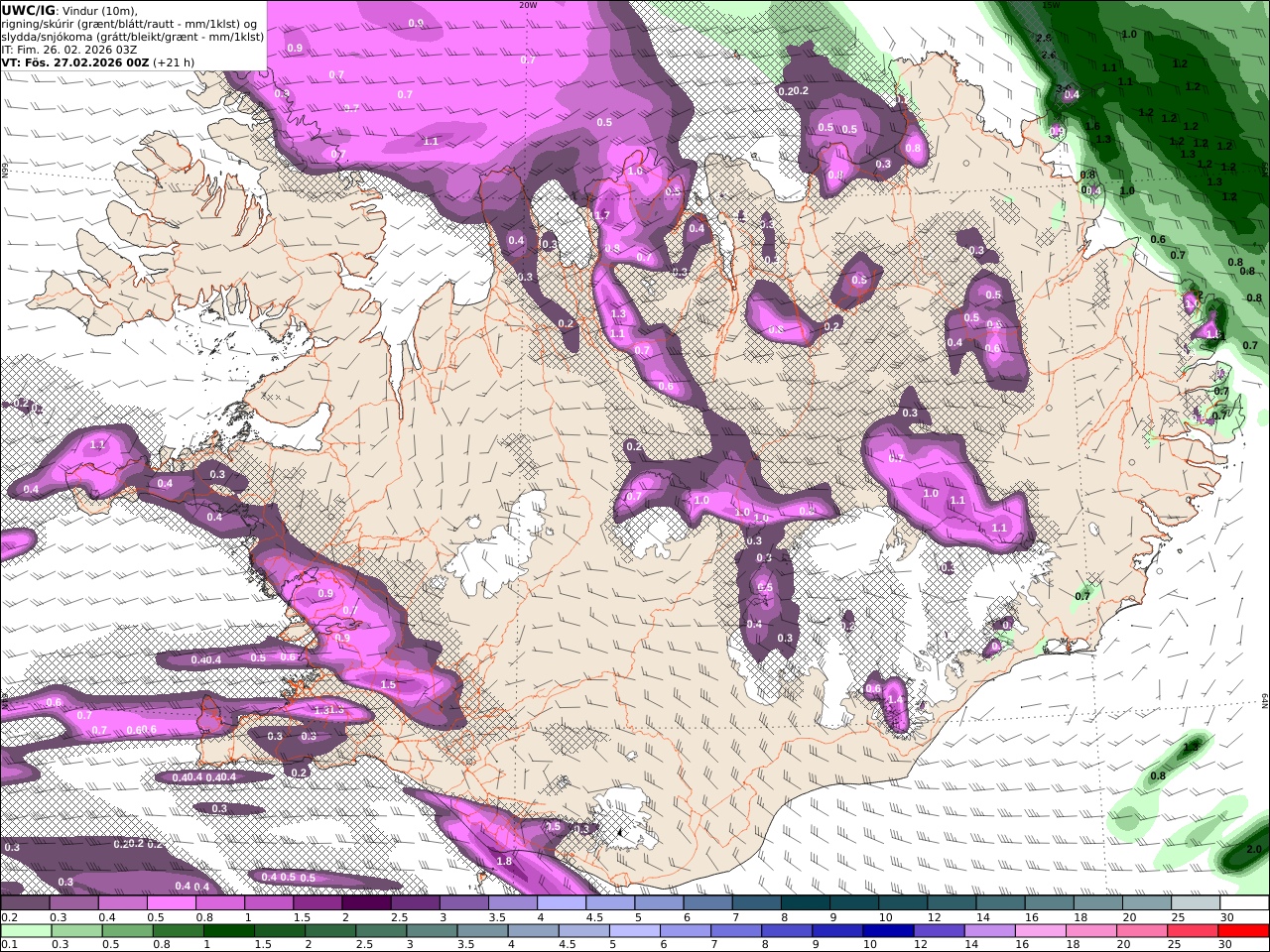The height and width of the screenshot is (952, 1270).
Task: Click the gray-purple 0.2 swatch in upper legend
Action: (25, 902)
